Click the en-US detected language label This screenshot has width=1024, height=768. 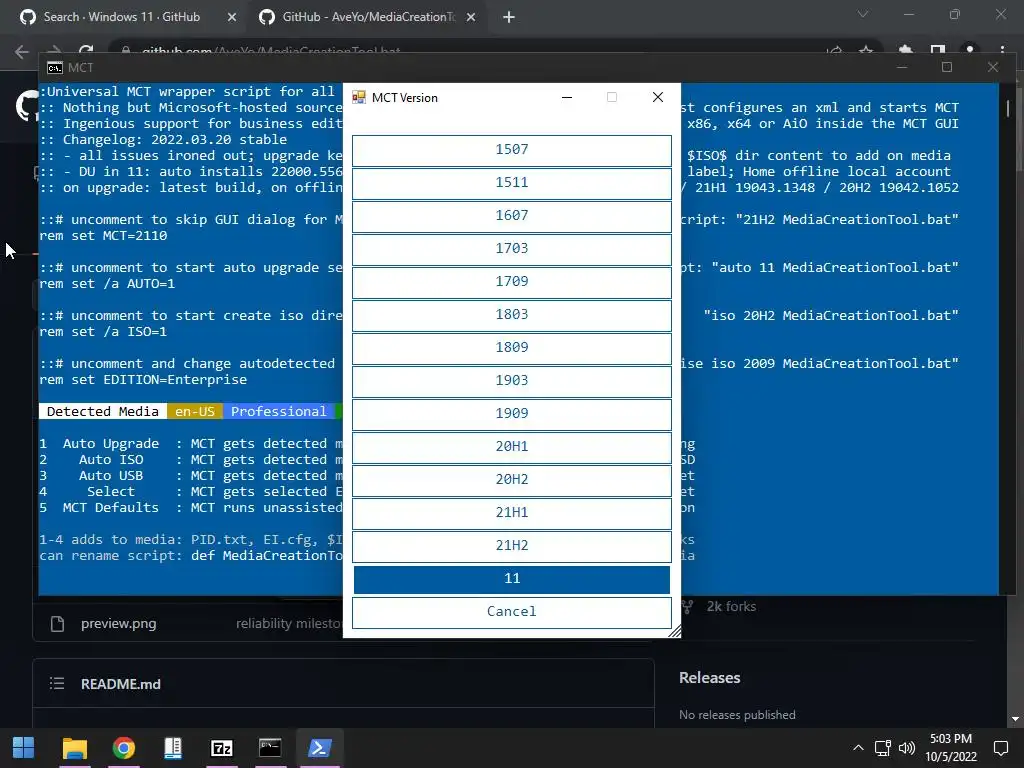(x=195, y=411)
